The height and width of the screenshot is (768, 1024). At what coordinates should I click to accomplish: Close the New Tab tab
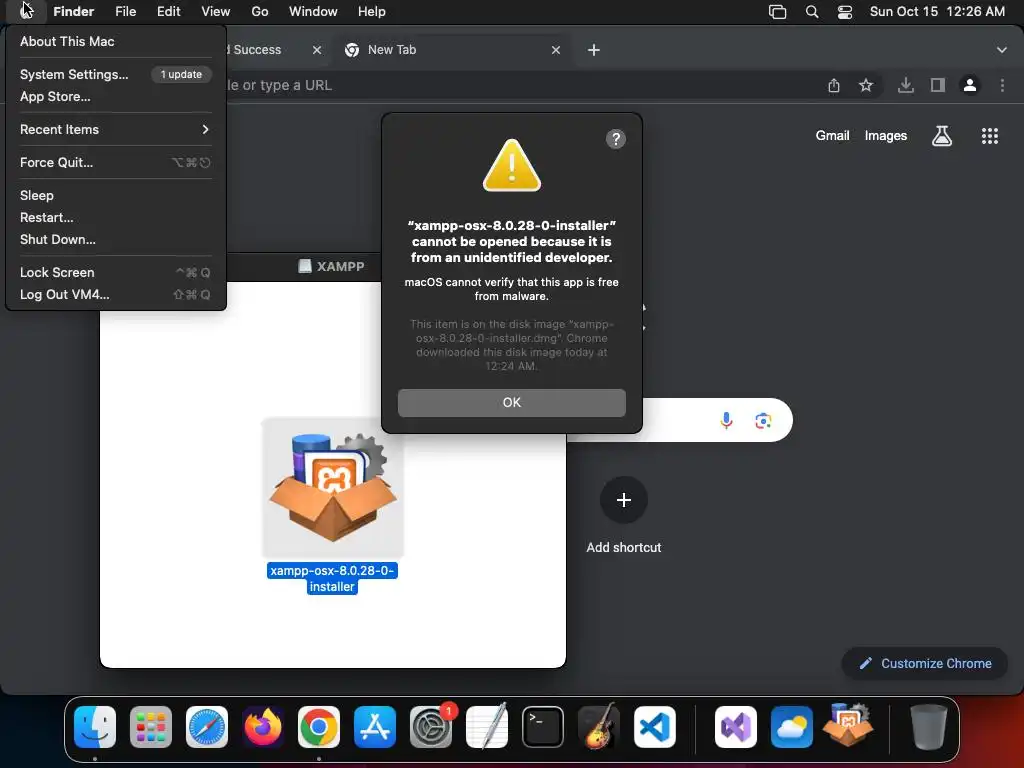[x=556, y=50]
